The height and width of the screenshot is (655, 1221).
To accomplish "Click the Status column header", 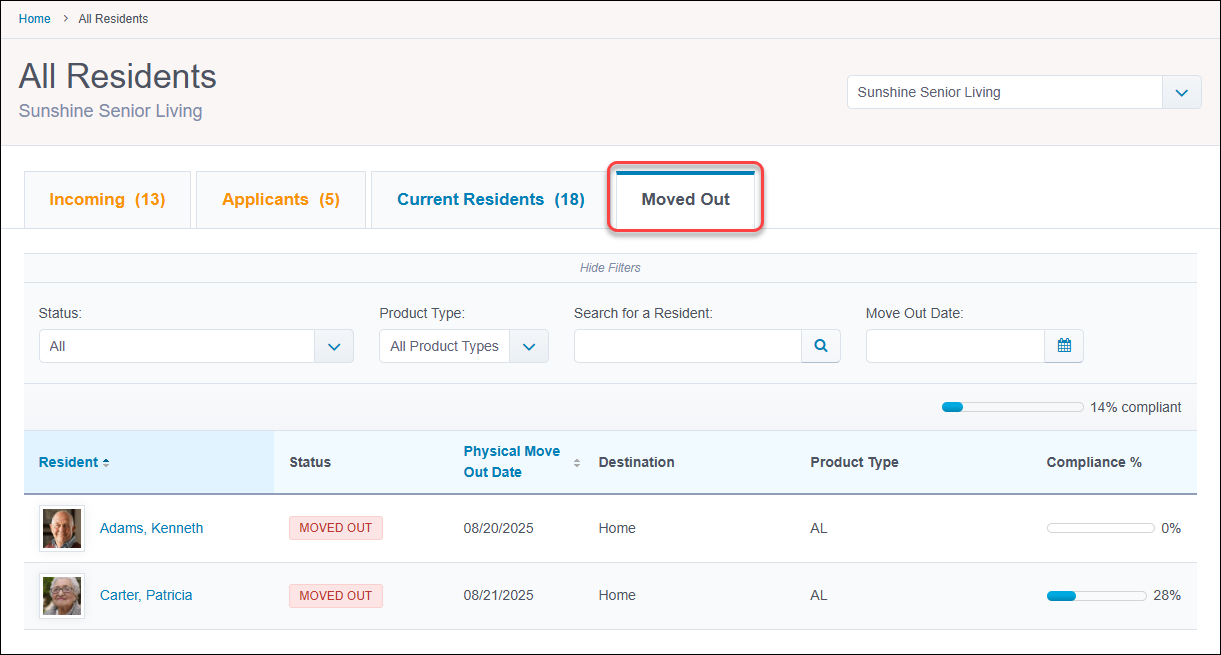I will (x=310, y=462).
